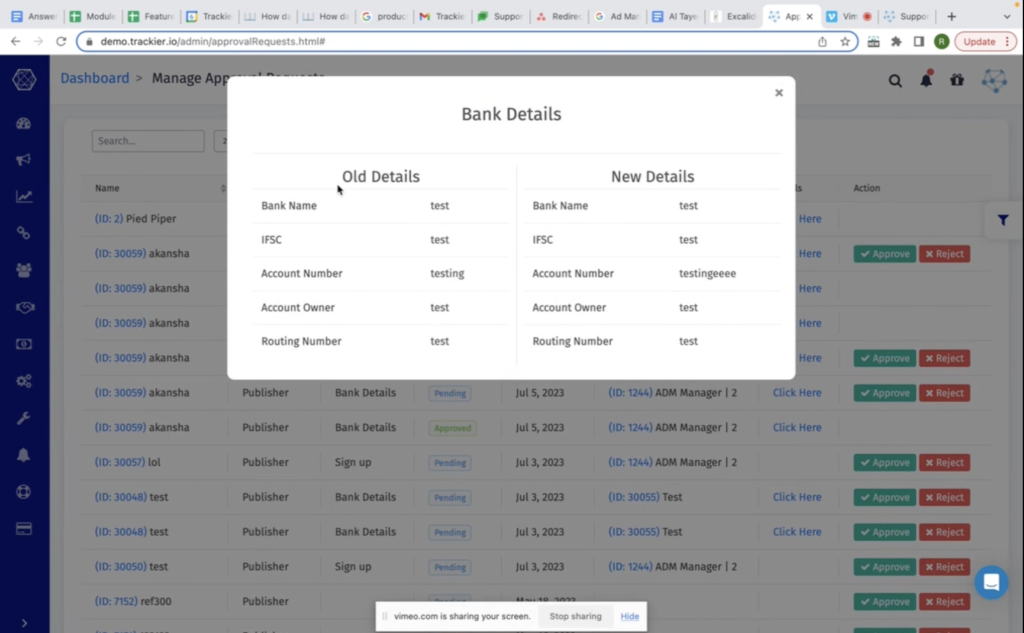This screenshot has width=1024, height=633.
Task: Open global search with the magnifier icon
Action: [x=895, y=79]
